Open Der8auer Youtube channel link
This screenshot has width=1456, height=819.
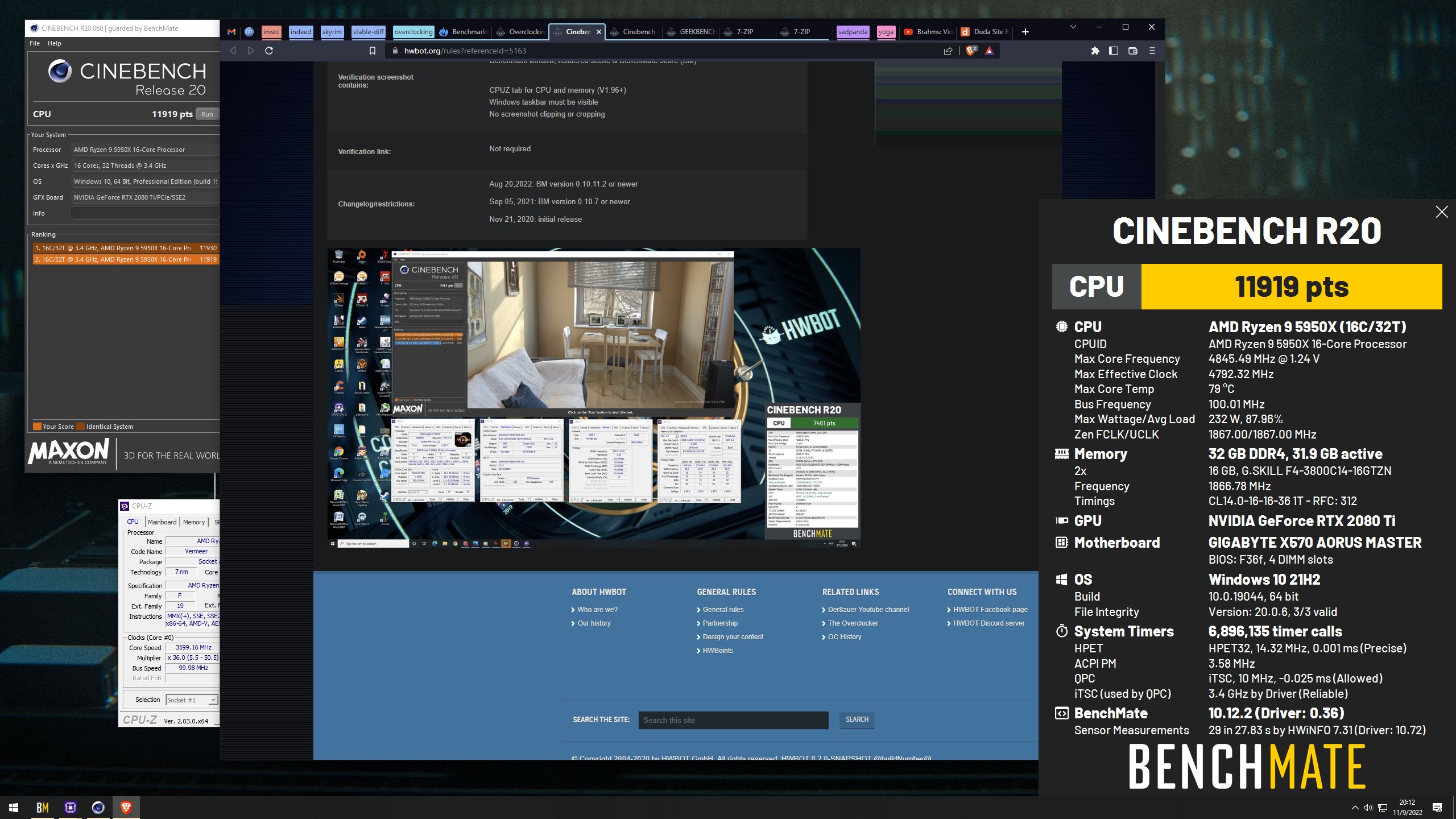[868, 610]
